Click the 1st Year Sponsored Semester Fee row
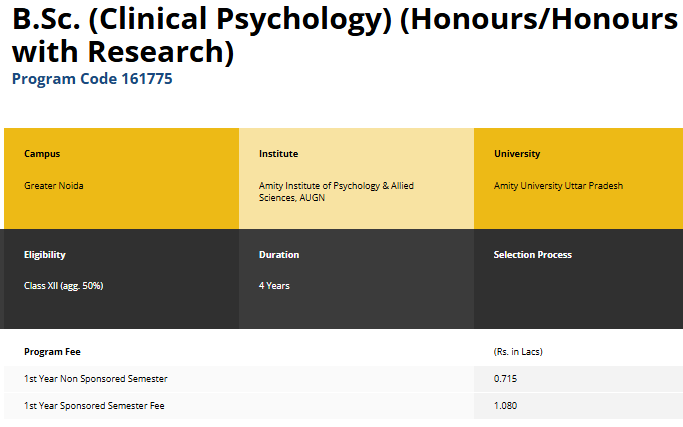This screenshot has width=683, height=427. click(x=343, y=406)
